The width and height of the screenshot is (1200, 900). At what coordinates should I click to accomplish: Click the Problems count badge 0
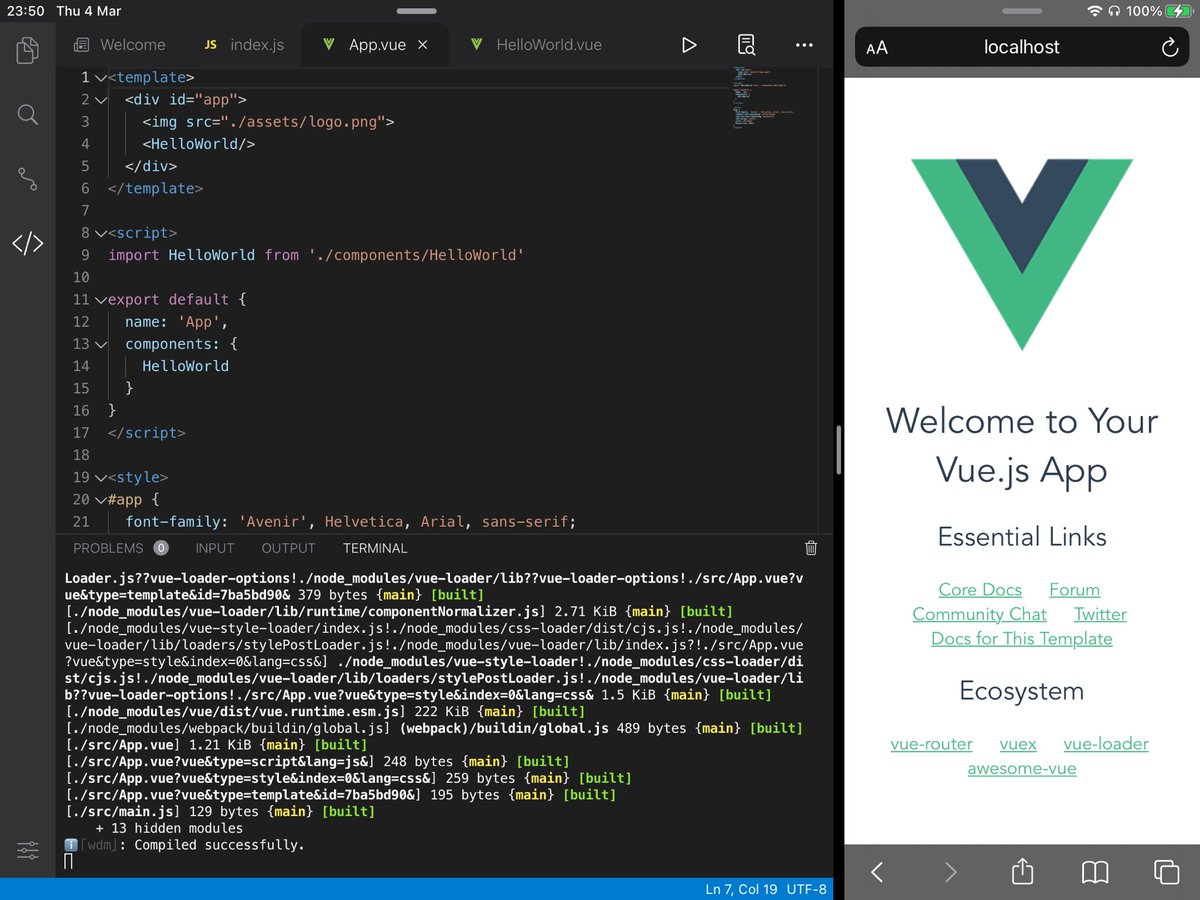pyautogui.click(x=161, y=548)
